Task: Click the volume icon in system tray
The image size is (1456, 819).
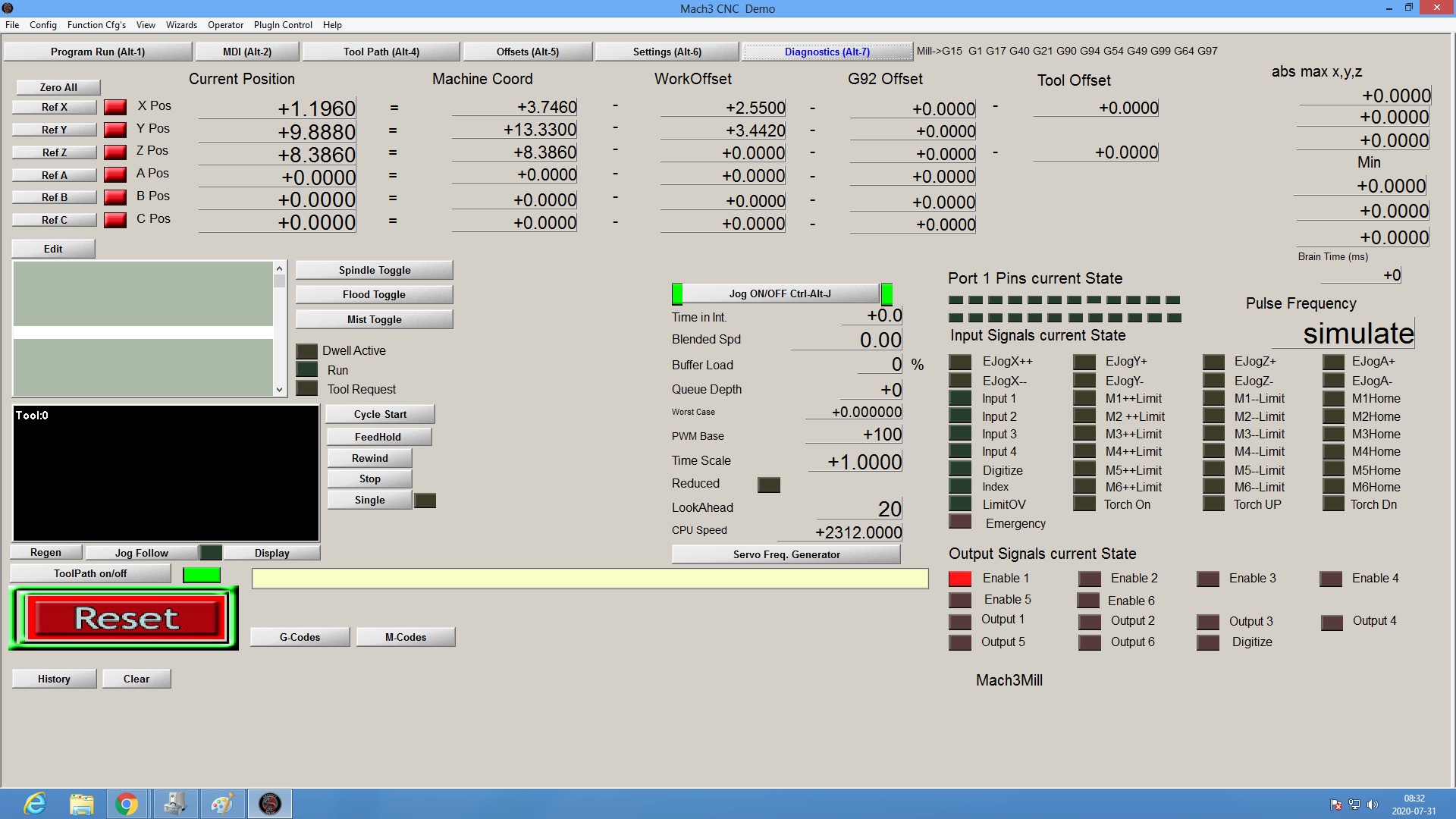Action: tap(1372, 805)
